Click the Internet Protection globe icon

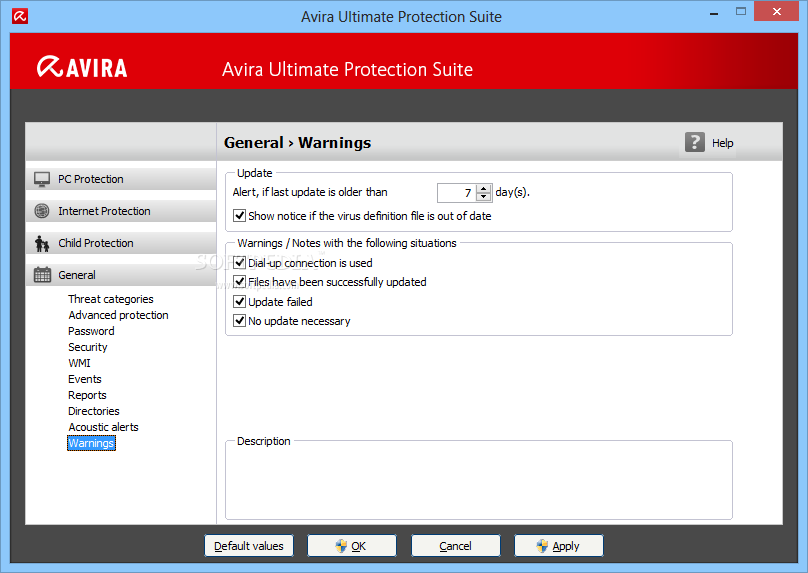click(42, 211)
